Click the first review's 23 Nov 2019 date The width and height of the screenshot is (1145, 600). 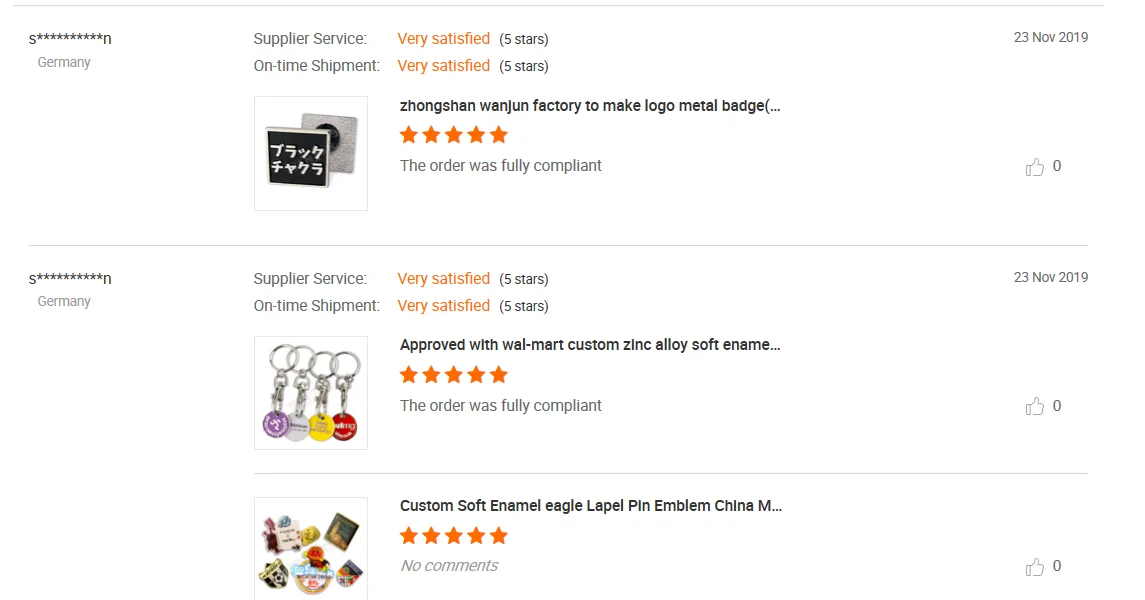coord(1050,38)
